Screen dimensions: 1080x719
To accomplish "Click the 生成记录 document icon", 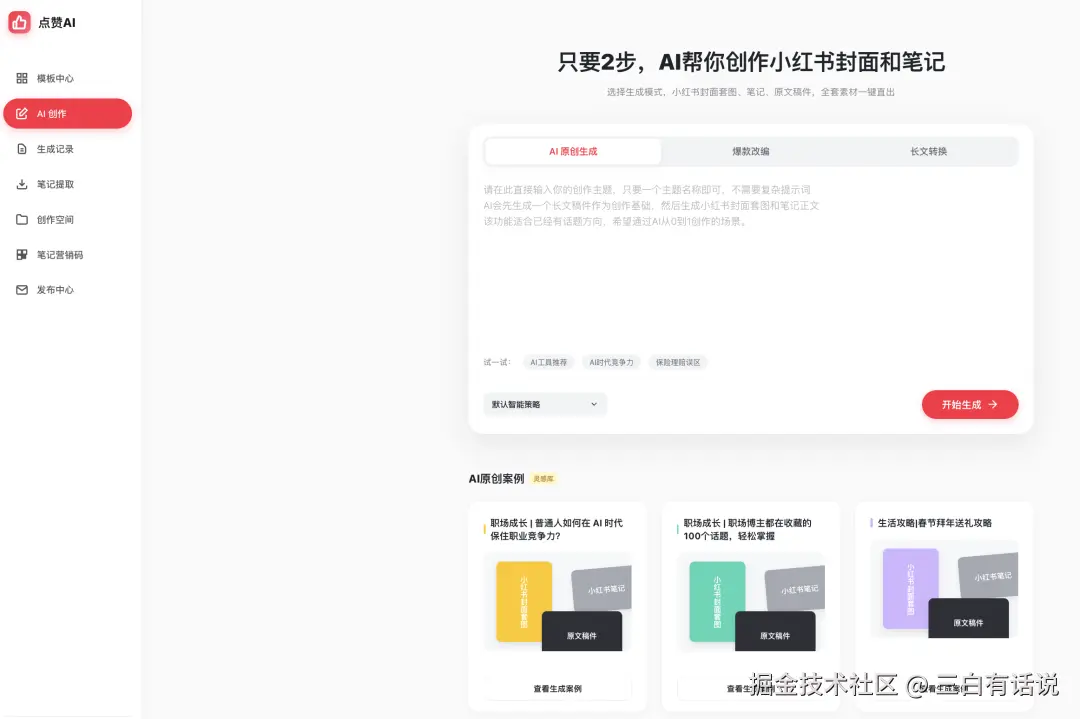I will point(21,149).
